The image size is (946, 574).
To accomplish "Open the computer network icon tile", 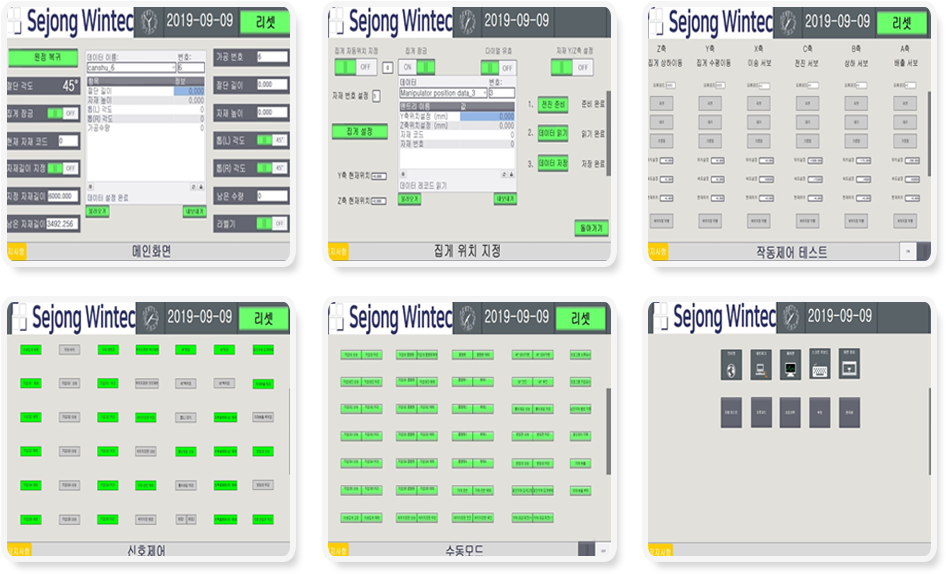I will pos(761,369).
